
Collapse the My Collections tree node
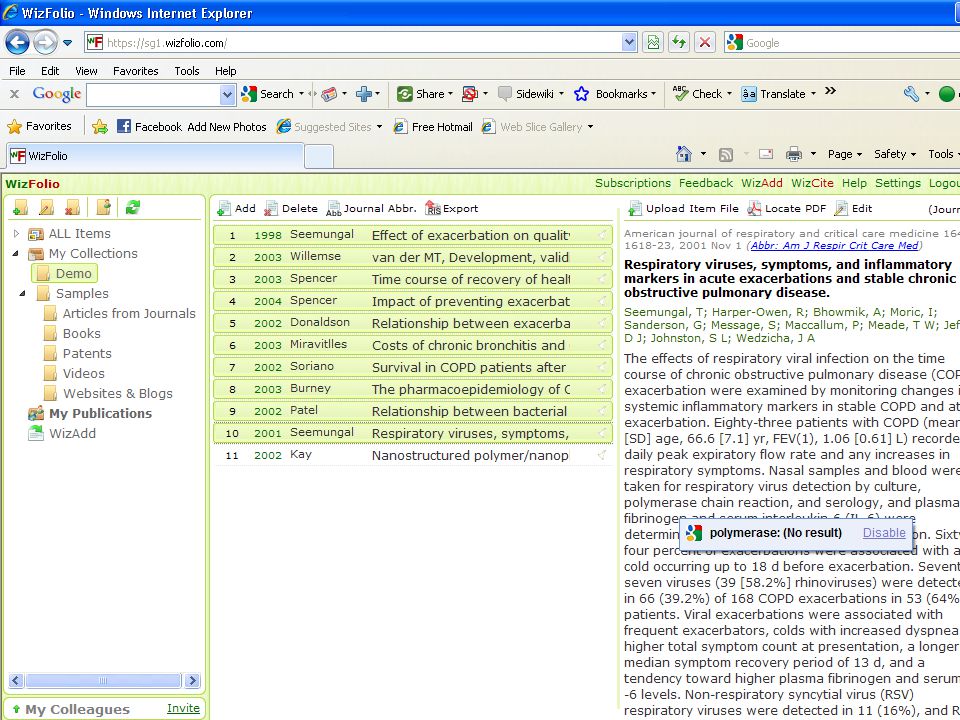17,253
